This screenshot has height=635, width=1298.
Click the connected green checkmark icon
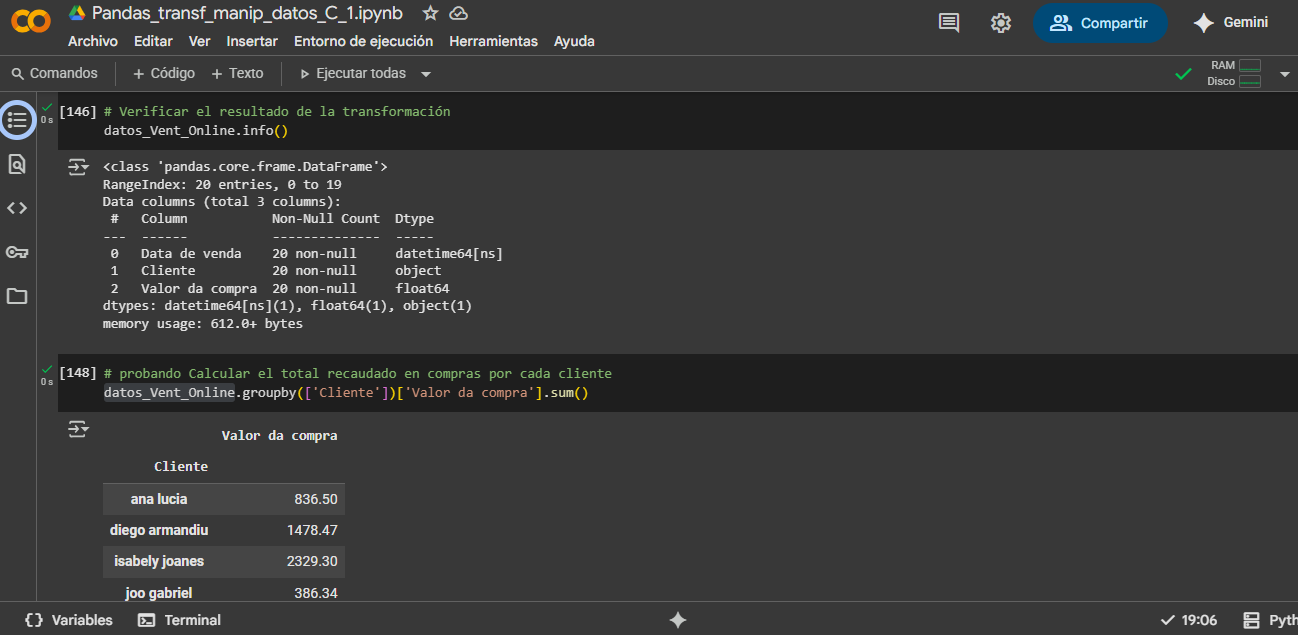[1183, 73]
